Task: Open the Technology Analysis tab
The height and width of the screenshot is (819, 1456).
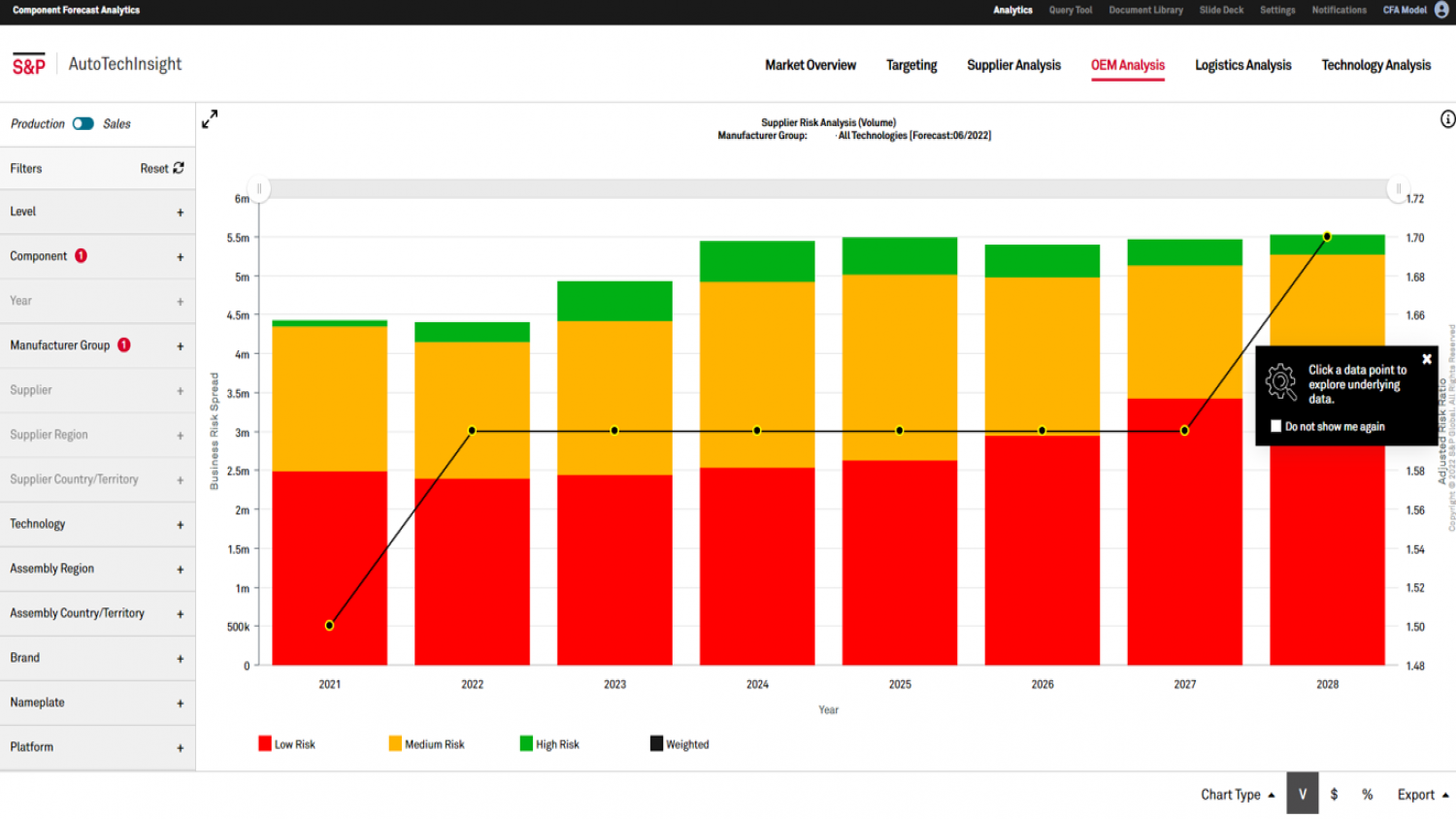Action: click(x=1375, y=65)
